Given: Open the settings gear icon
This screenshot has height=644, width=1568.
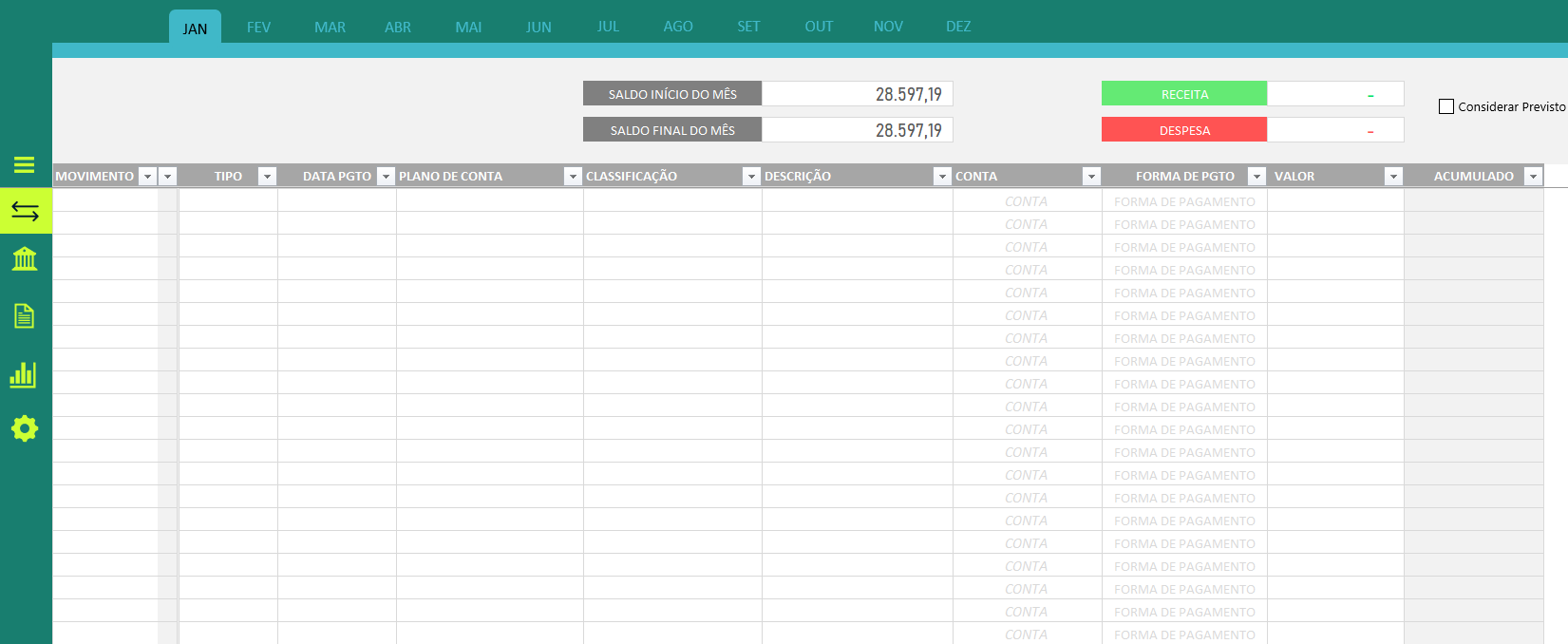Looking at the screenshot, I should pos(25,428).
